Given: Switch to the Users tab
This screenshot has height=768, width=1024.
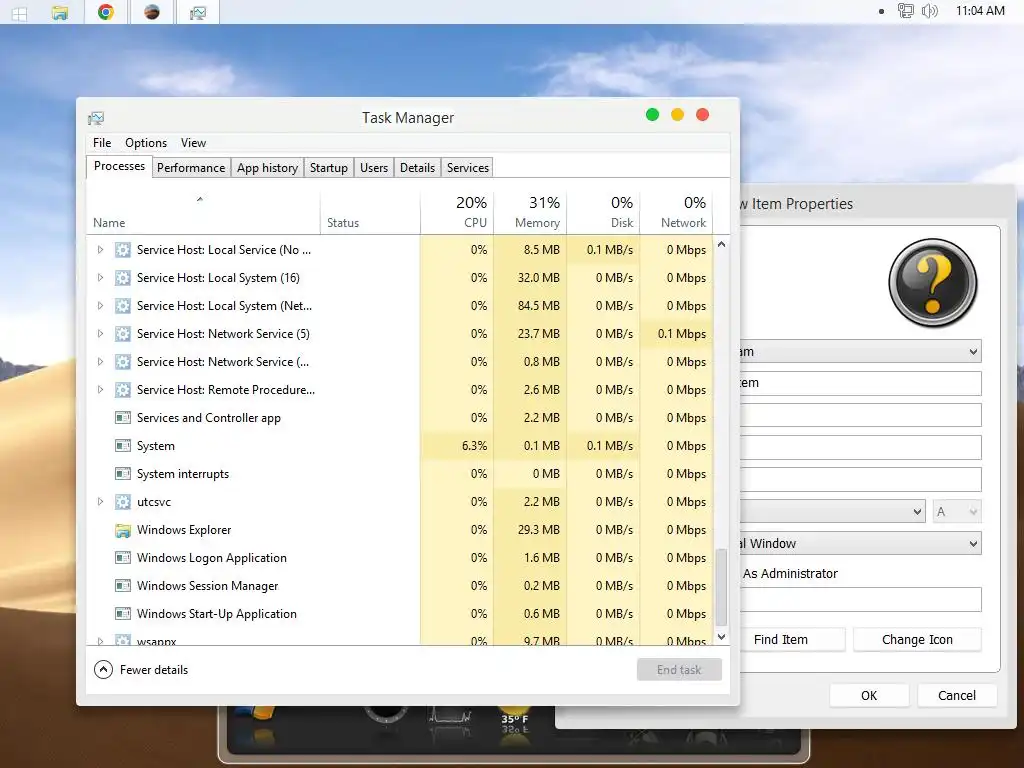Looking at the screenshot, I should click(374, 168).
